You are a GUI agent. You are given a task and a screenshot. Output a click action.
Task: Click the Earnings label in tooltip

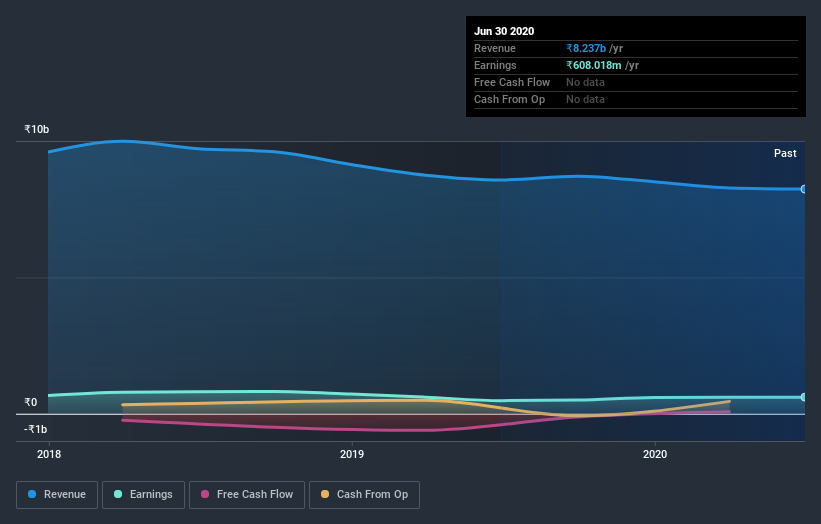[x=495, y=65]
